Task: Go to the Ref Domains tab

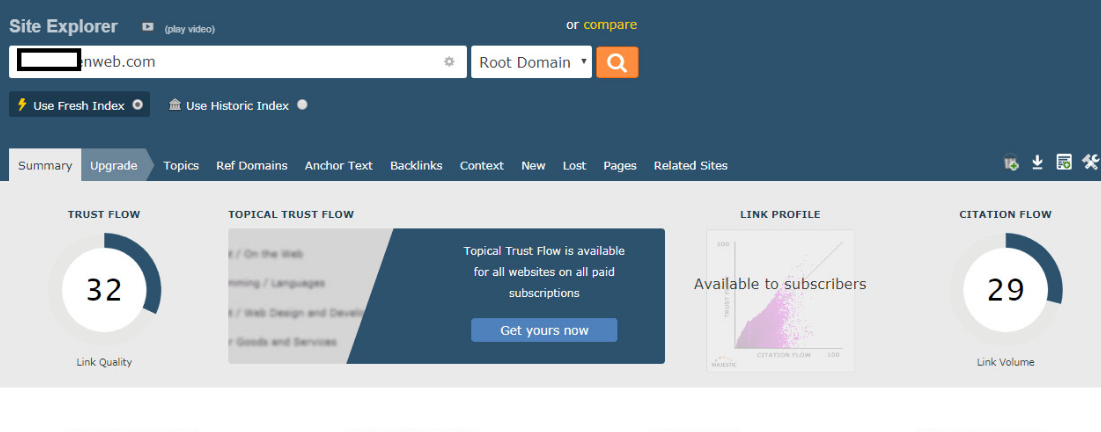Action: 251,166
